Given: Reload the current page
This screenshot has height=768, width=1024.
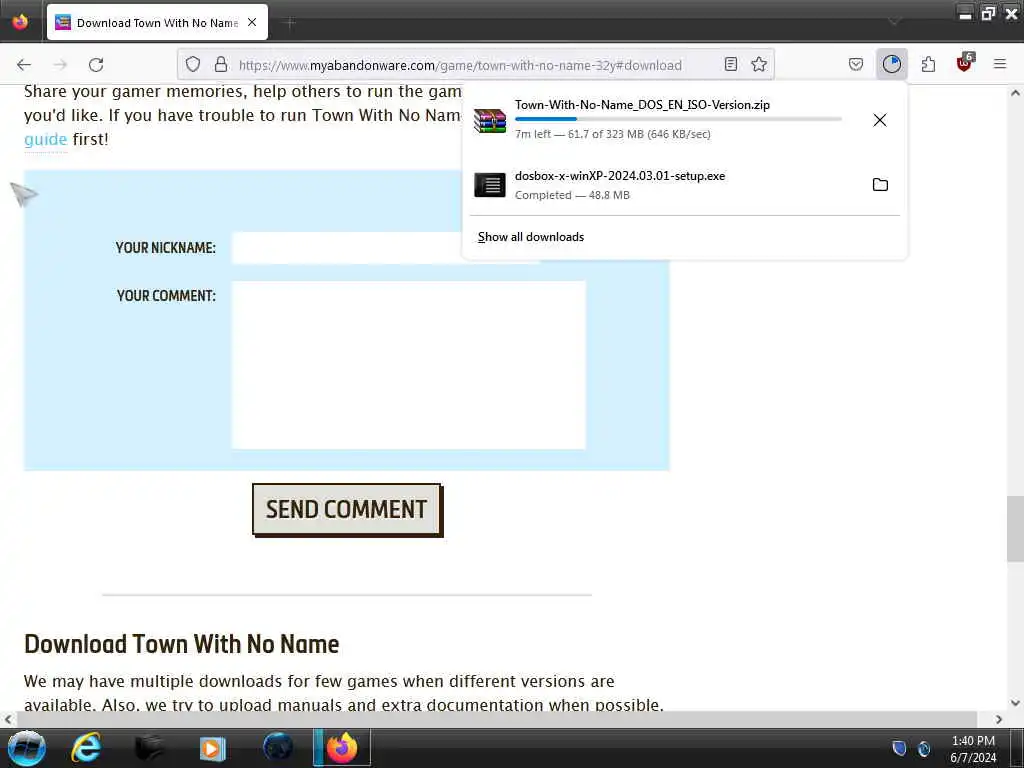Looking at the screenshot, I should pos(96,65).
